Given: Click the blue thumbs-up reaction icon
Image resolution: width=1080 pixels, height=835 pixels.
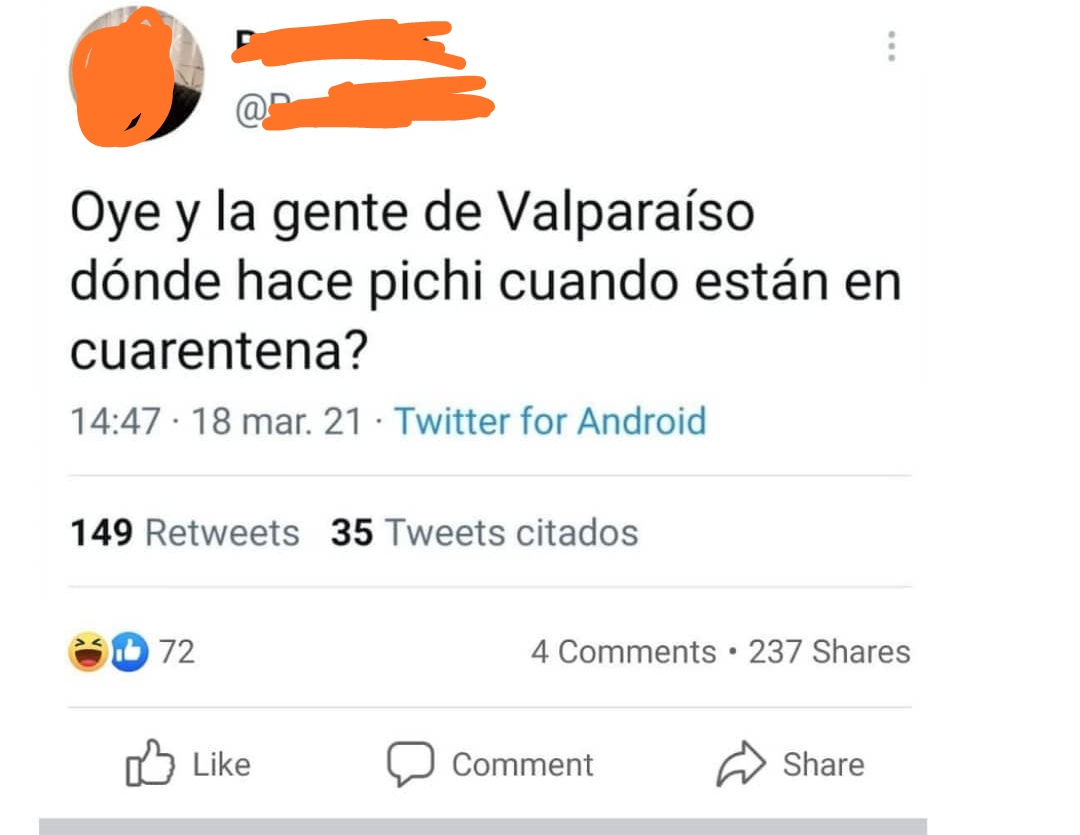Looking at the screenshot, I should coord(129,651).
